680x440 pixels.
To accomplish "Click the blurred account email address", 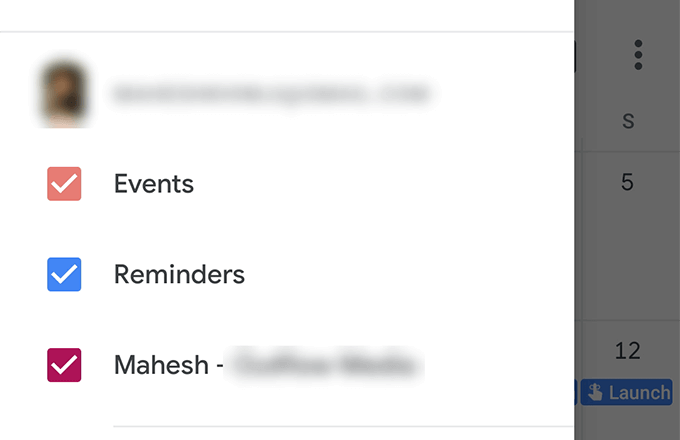I will 270,95.
